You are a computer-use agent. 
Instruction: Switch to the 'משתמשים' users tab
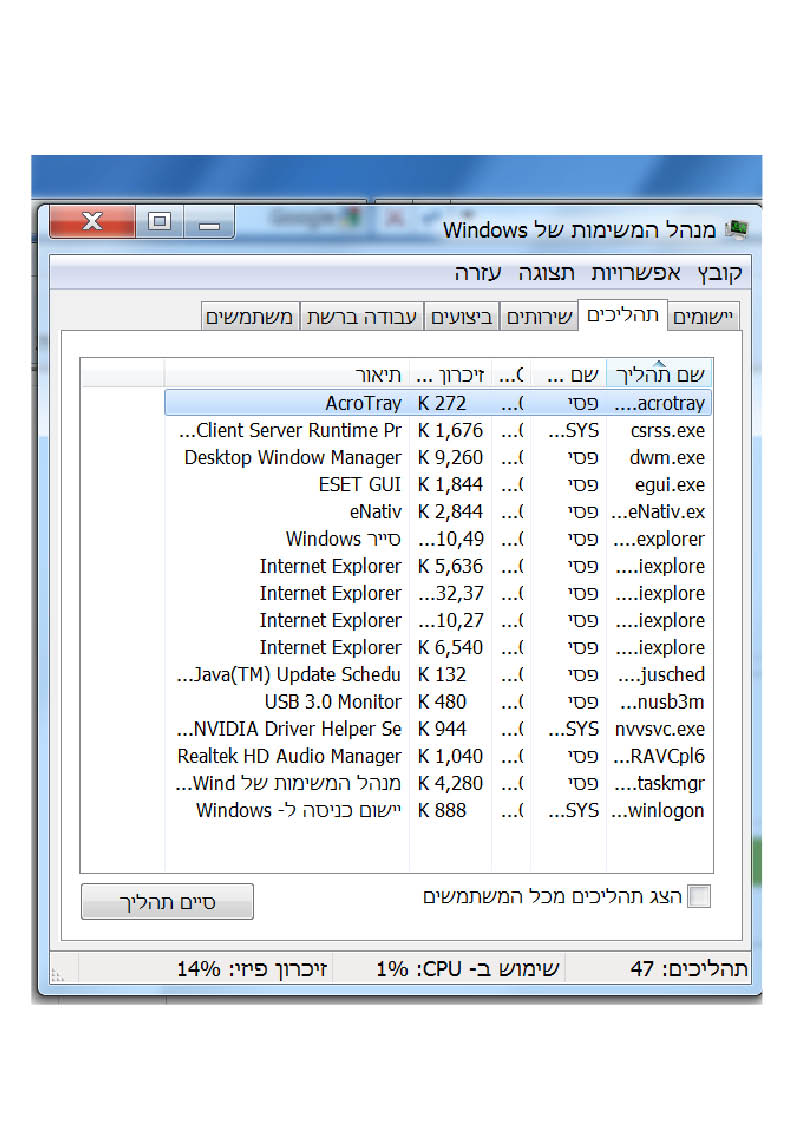tap(249, 317)
